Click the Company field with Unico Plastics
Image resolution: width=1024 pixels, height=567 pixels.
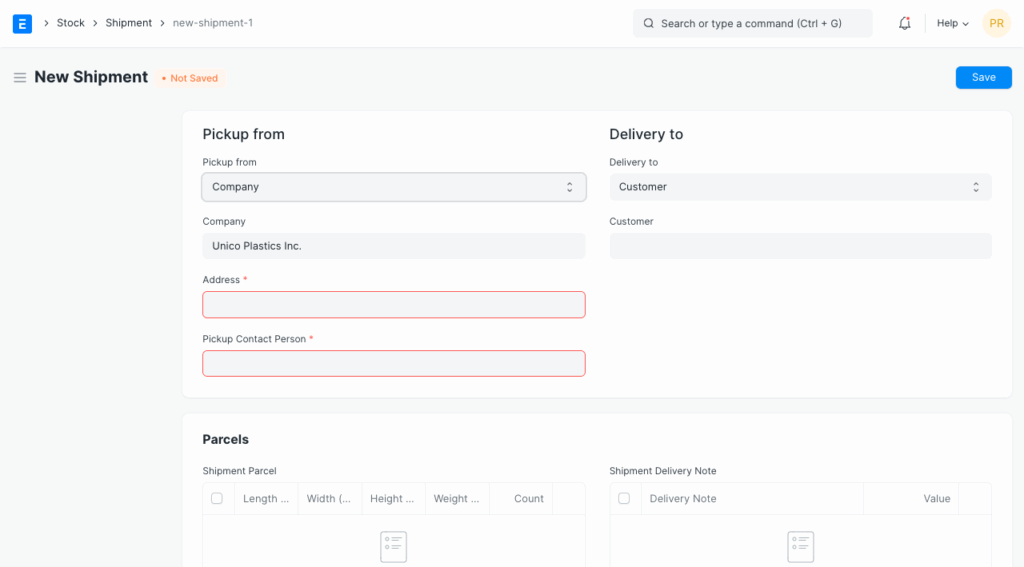tap(393, 246)
